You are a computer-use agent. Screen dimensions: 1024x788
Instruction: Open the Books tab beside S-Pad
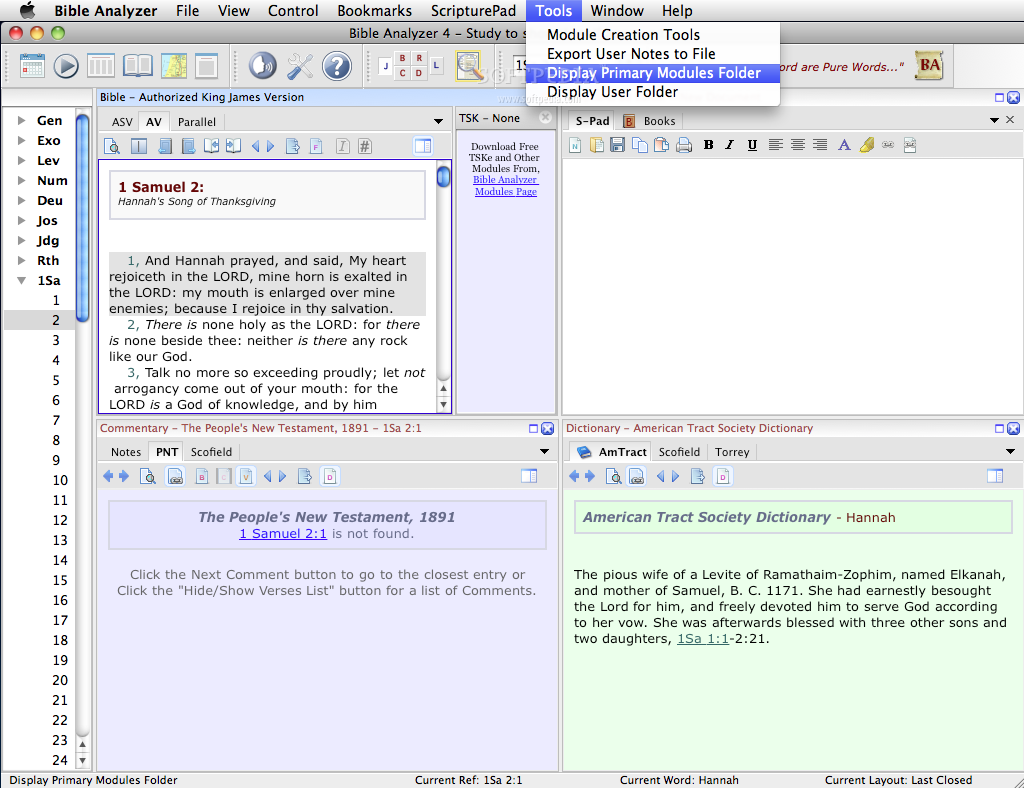pyautogui.click(x=650, y=121)
